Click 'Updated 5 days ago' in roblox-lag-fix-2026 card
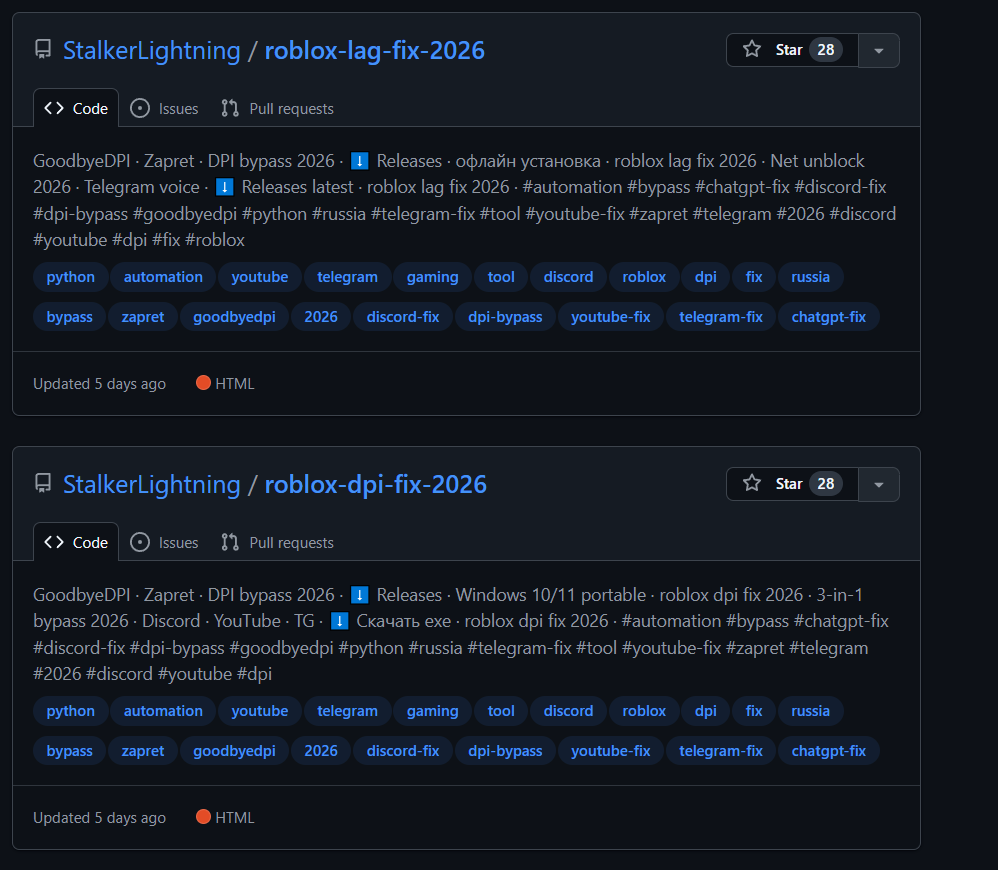Viewport: 998px width, 870px height. pyautogui.click(x=99, y=384)
